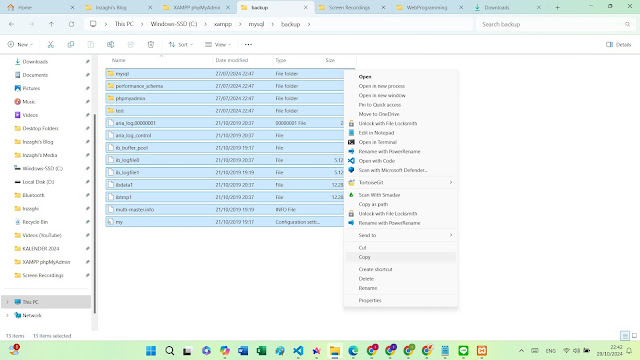The image size is (640, 360).
Task: Open the New item dropdown
Action: click(x=20, y=44)
